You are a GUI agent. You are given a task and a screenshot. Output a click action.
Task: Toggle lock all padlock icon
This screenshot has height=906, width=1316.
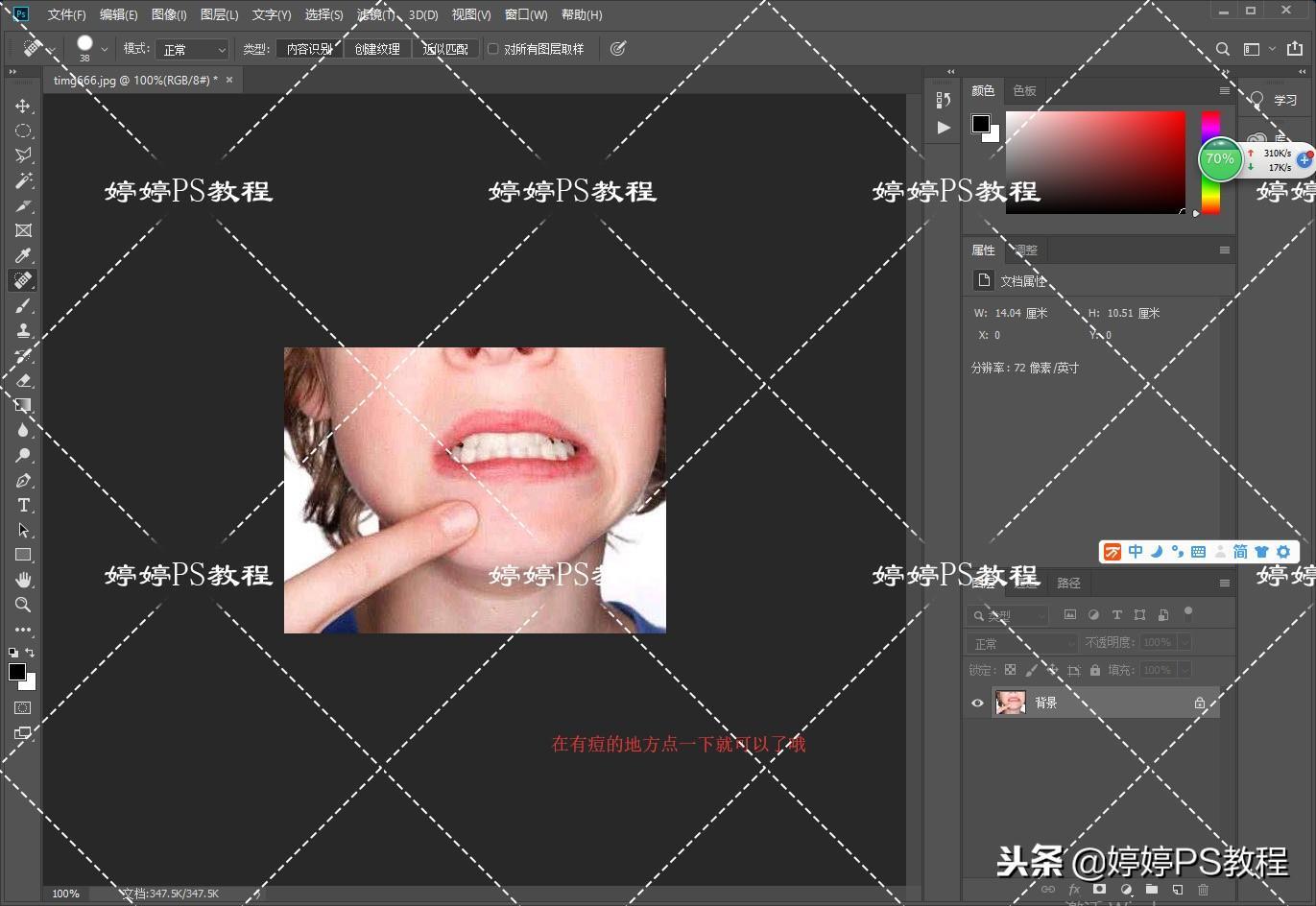click(x=1096, y=670)
